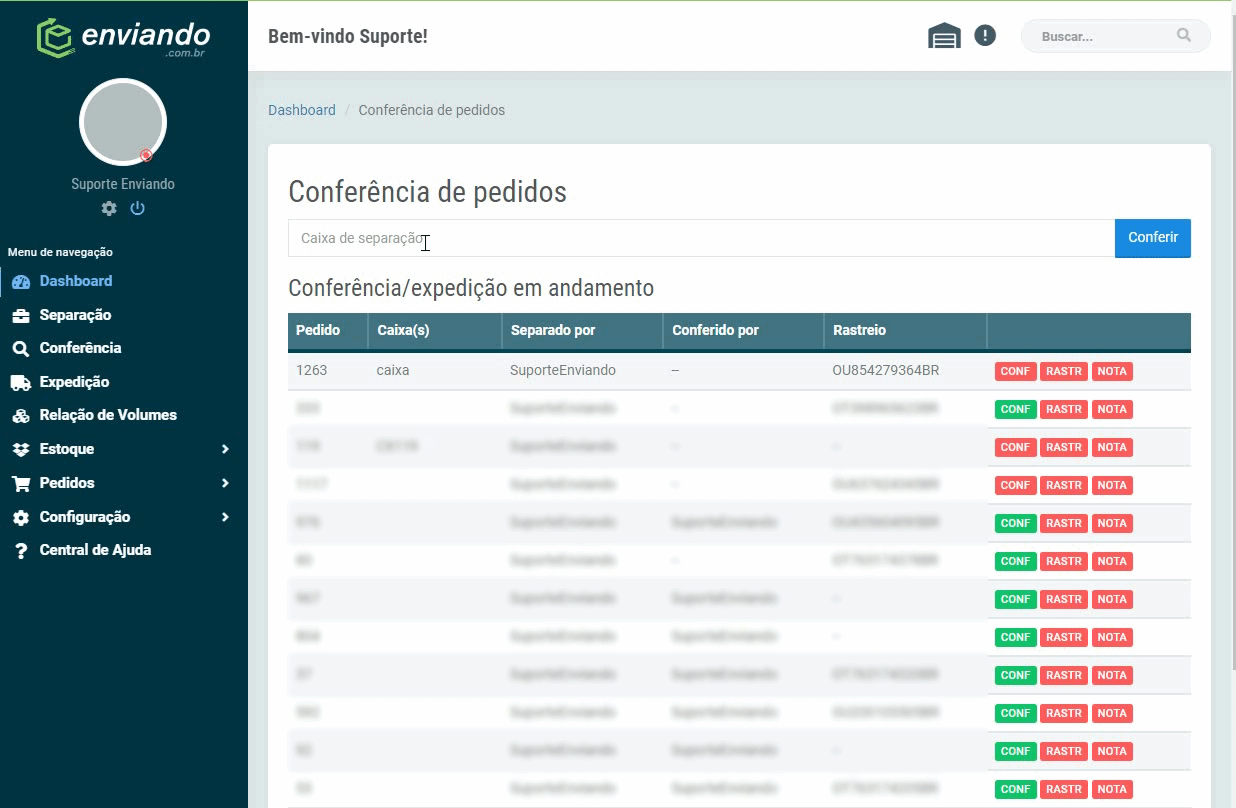Click 'Conferência de pedidos' breadcrumb text

pyautogui.click(x=432, y=110)
